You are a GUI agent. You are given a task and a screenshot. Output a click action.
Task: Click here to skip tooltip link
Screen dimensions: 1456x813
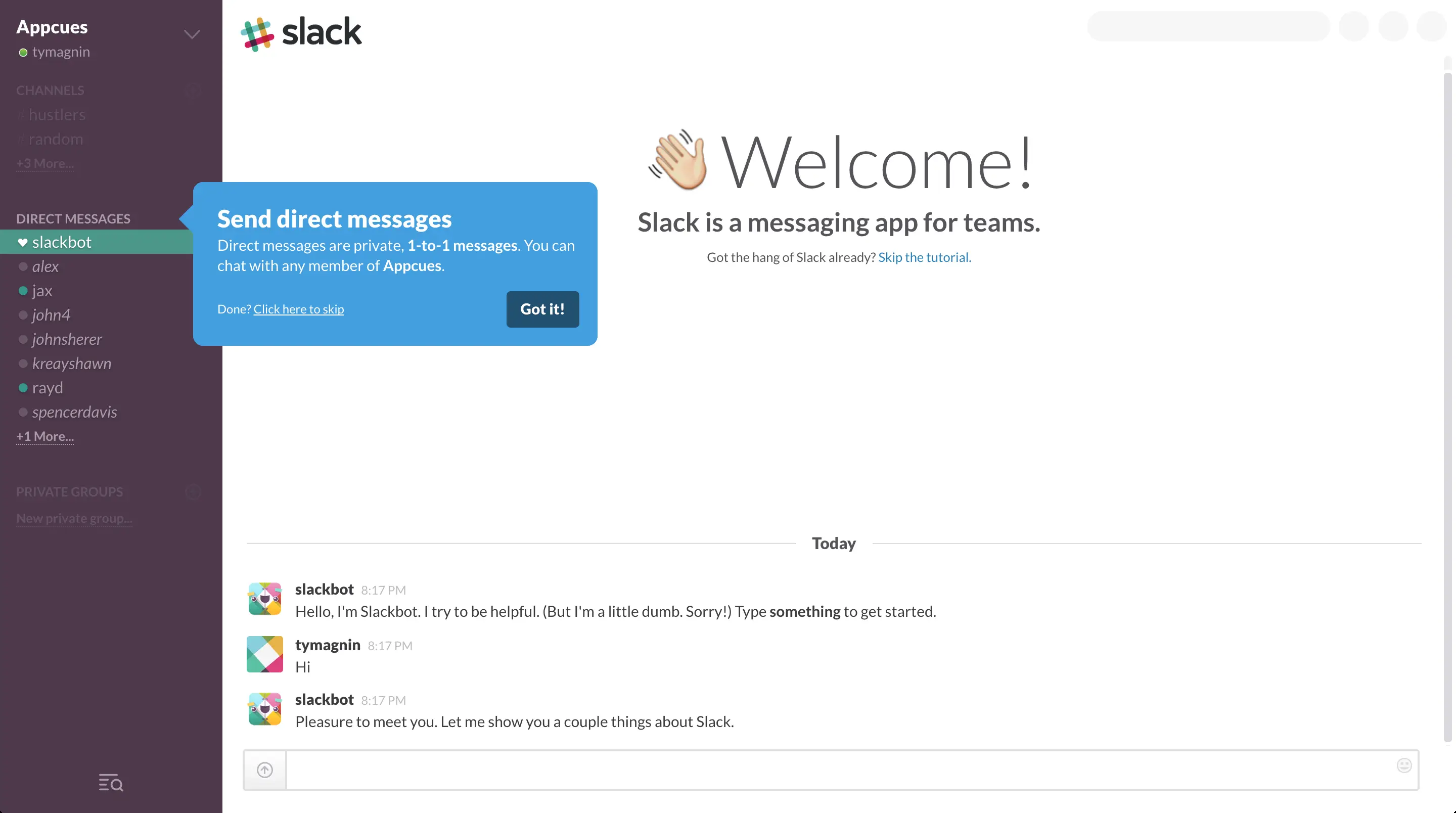(x=298, y=308)
